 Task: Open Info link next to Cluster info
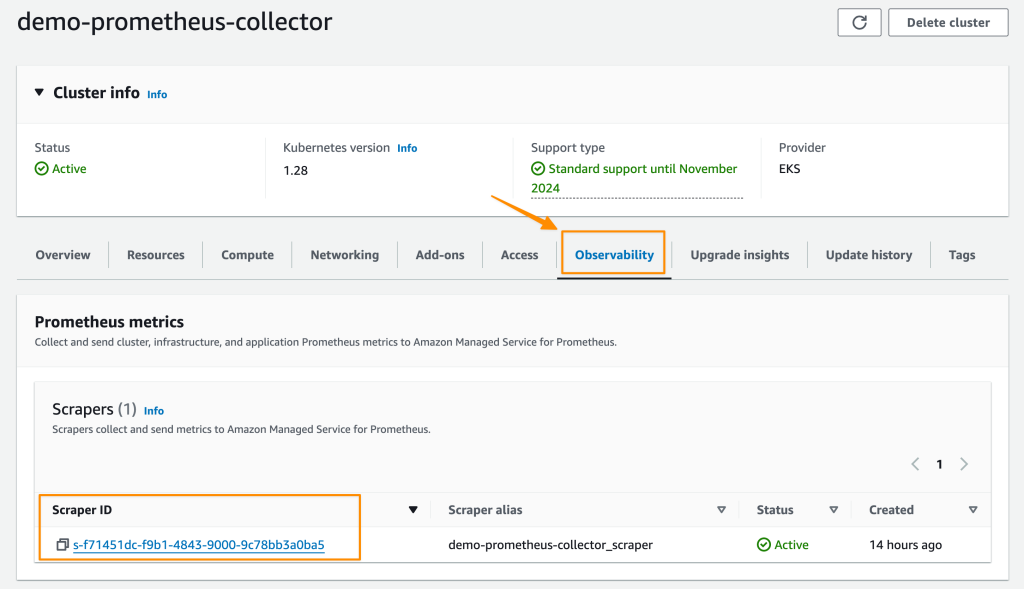coord(157,94)
